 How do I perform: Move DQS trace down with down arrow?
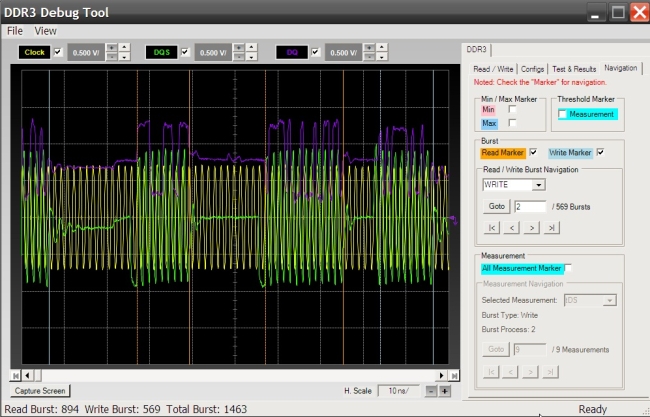click(251, 57)
